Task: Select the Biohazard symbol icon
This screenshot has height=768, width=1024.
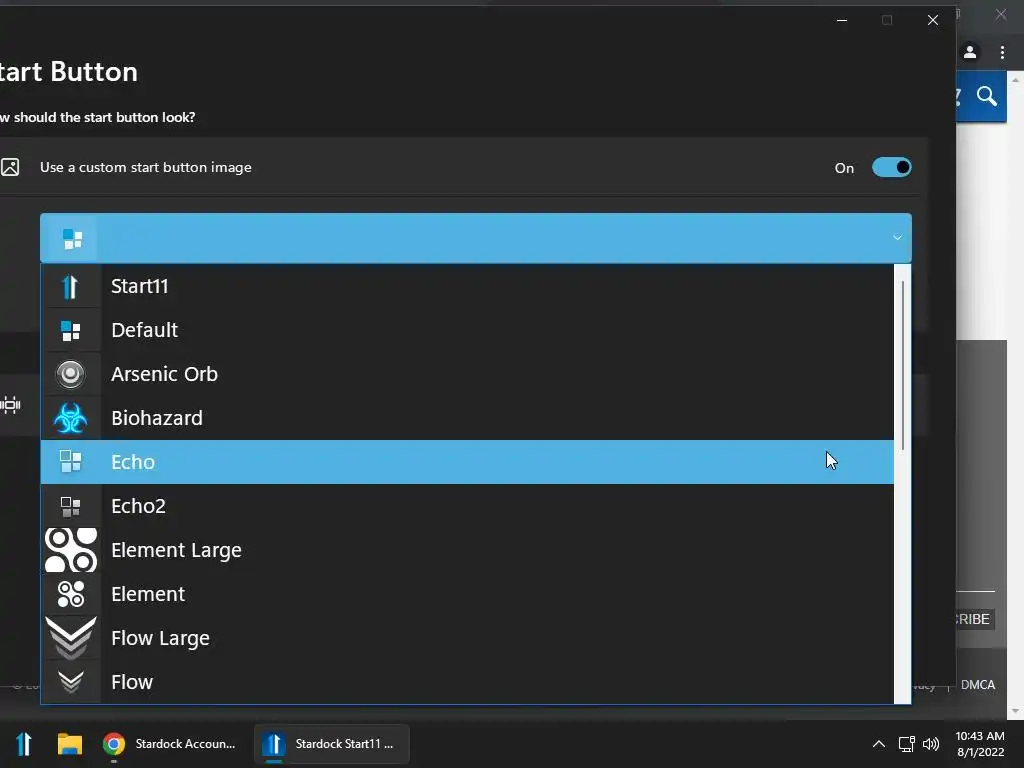Action: pyautogui.click(x=71, y=418)
